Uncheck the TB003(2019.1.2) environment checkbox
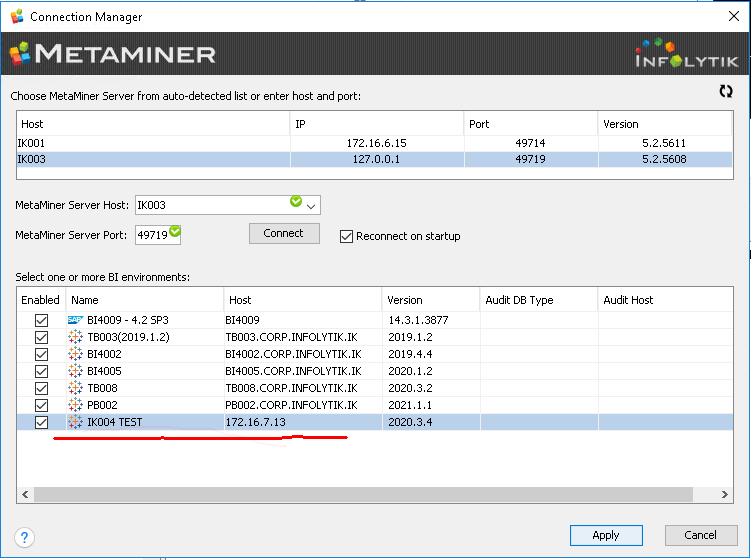Screen dimensions: 751x560 [x=42, y=337]
